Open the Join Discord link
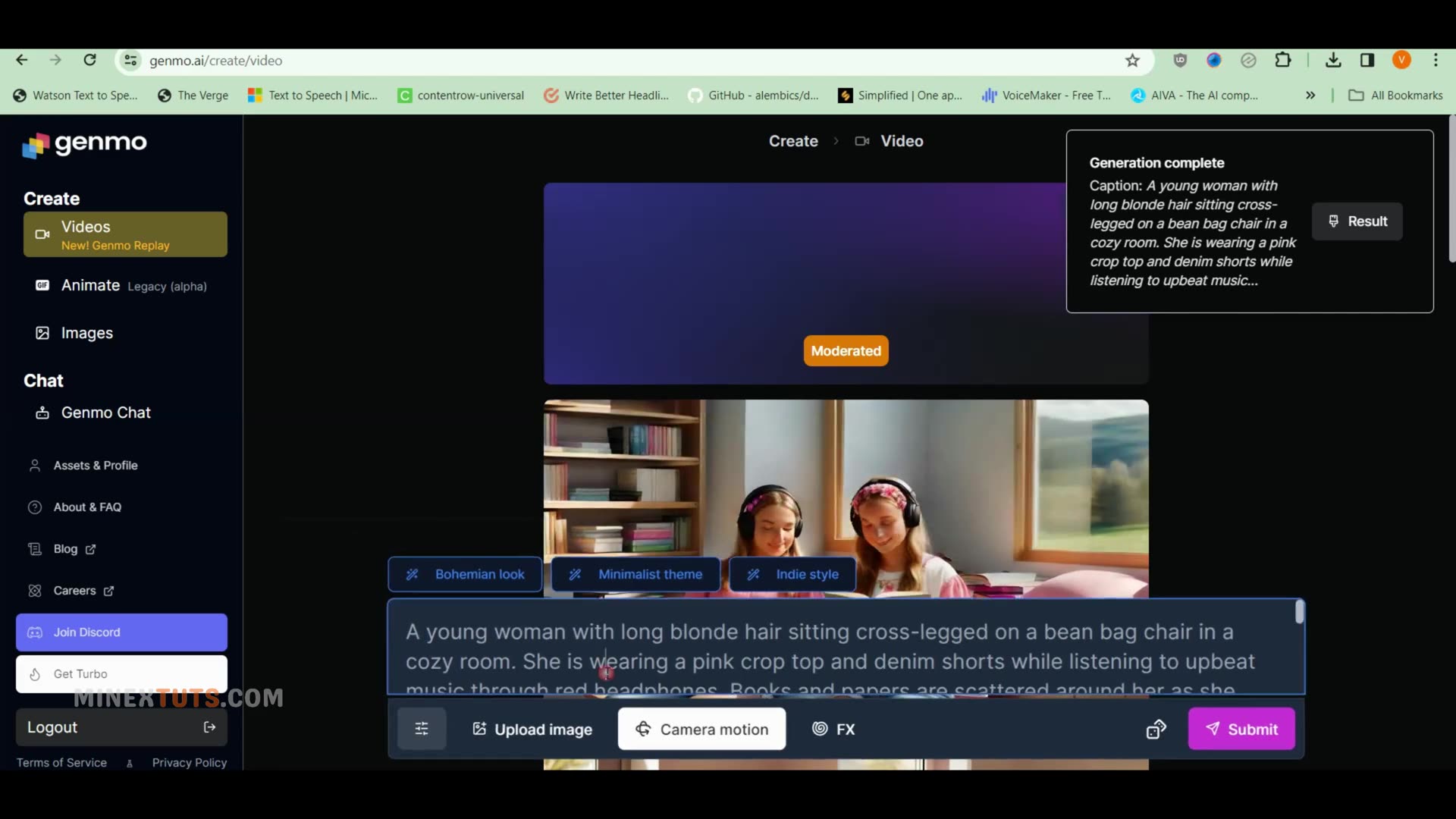This screenshot has height=819, width=1456. point(121,632)
